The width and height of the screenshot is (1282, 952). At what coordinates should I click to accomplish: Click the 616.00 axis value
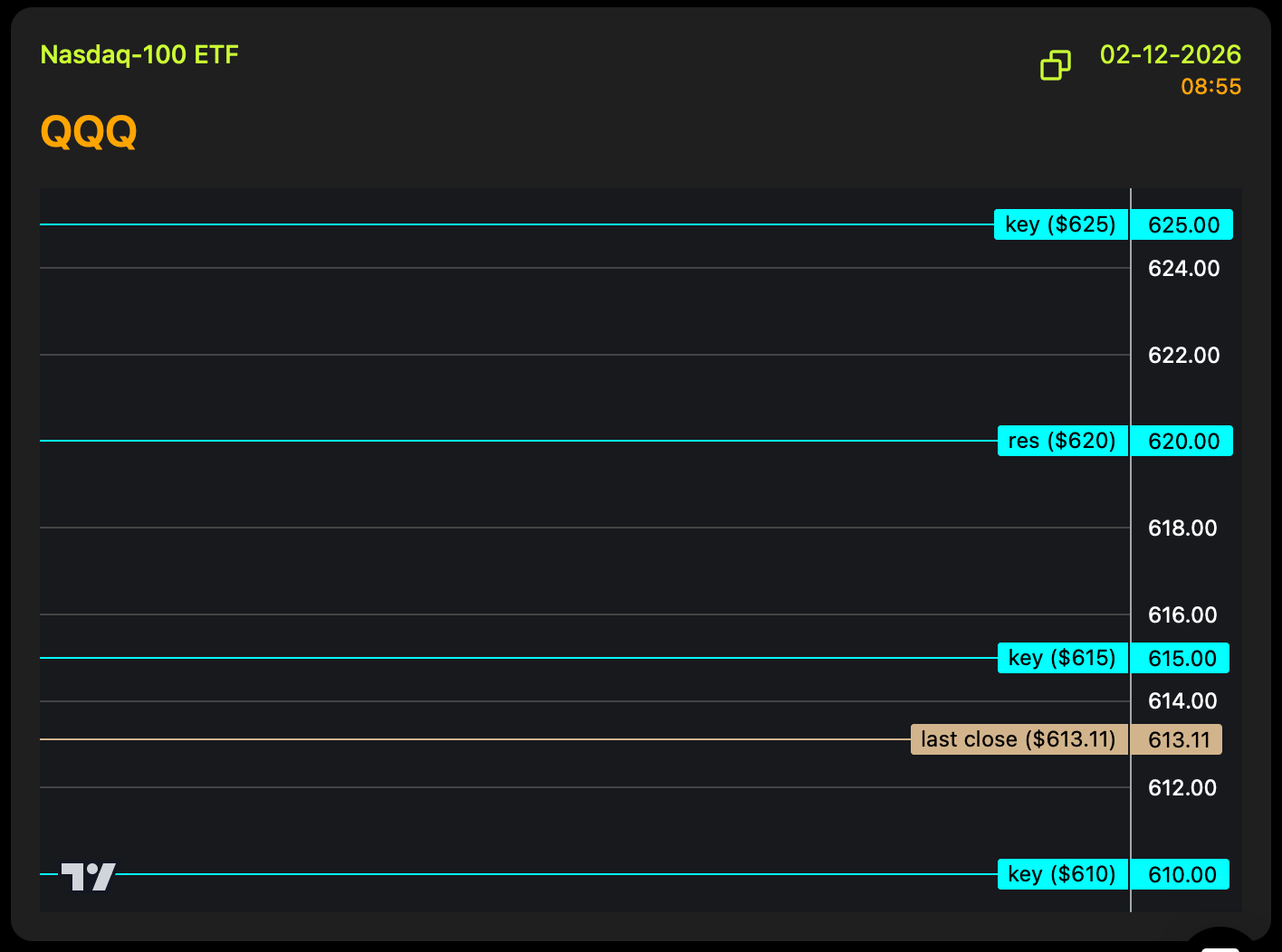(1182, 615)
